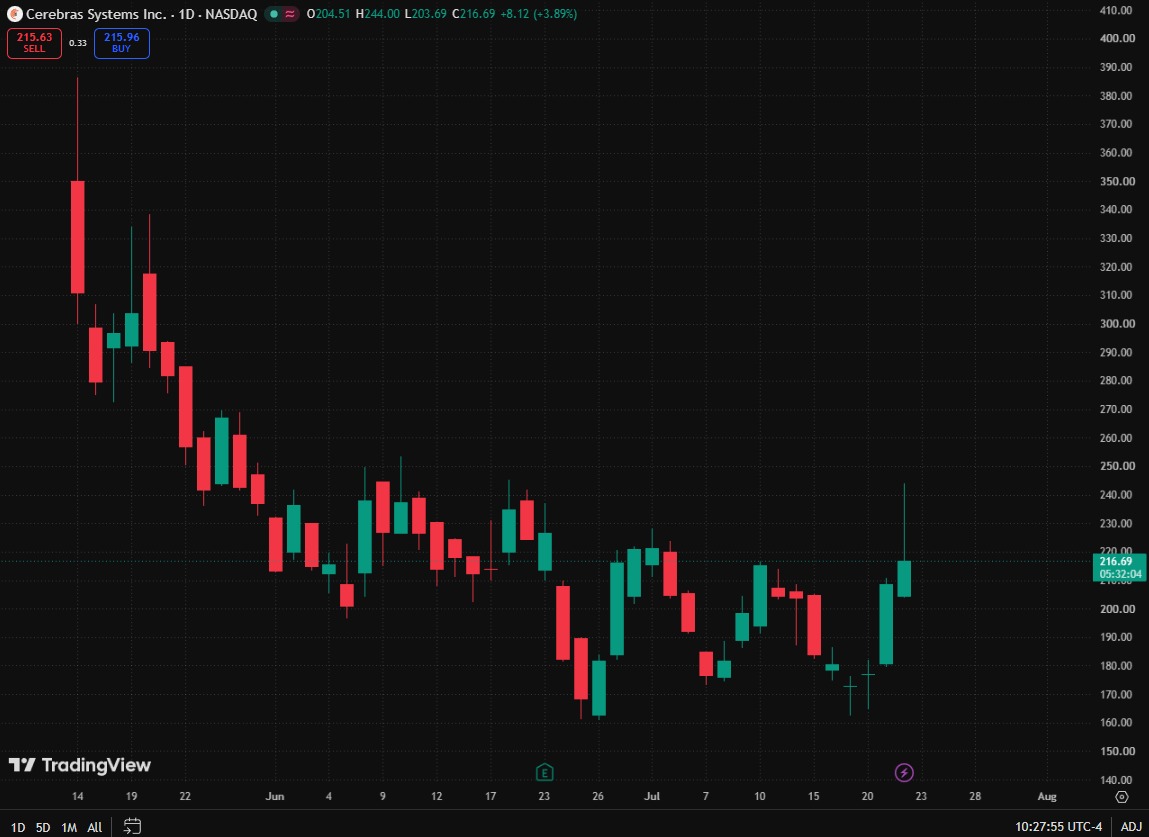This screenshot has height=837, width=1149.
Task: Select the 1M time range
Action: [x=69, y=827]
